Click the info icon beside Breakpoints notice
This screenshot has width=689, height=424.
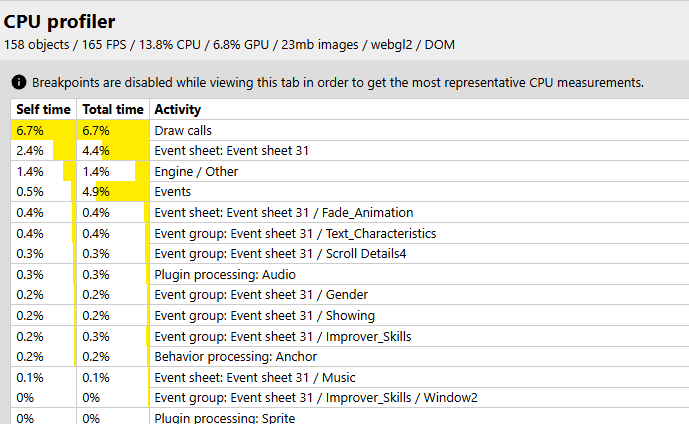click(x=19, y=82)
